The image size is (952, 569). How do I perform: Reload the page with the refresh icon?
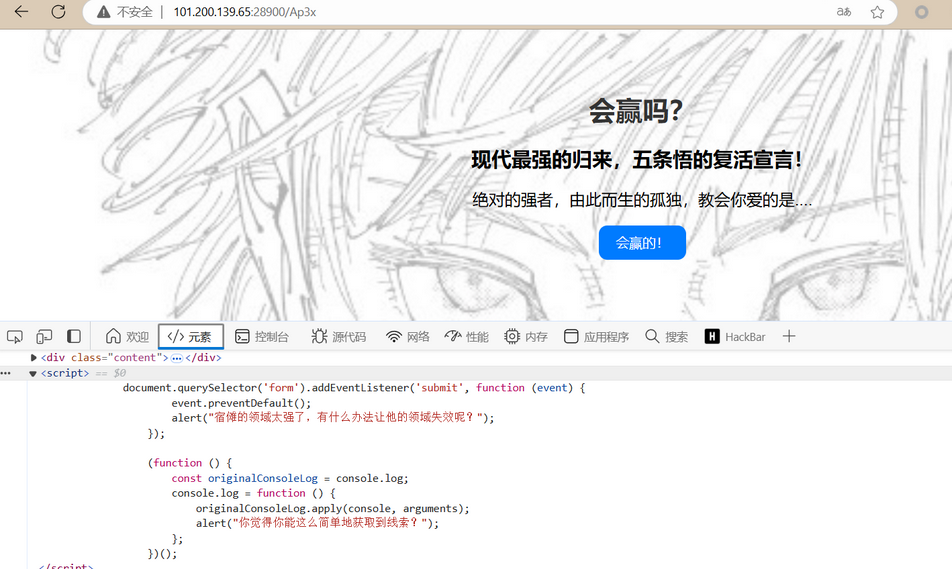point(58,12)
